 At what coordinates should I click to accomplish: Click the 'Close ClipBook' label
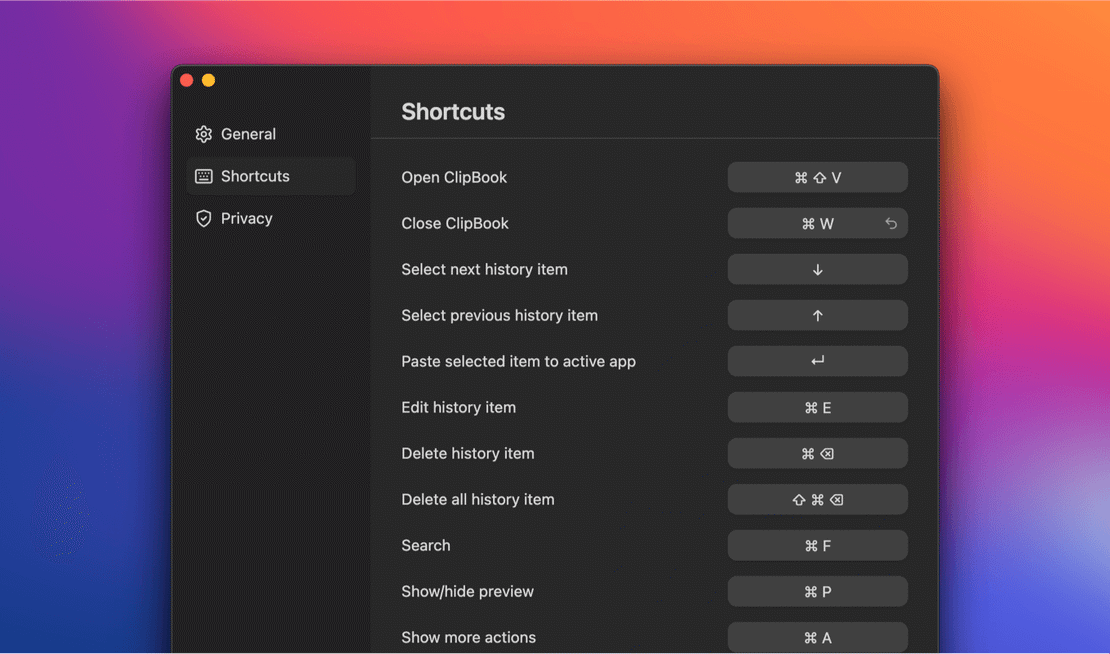coord(454,224)
